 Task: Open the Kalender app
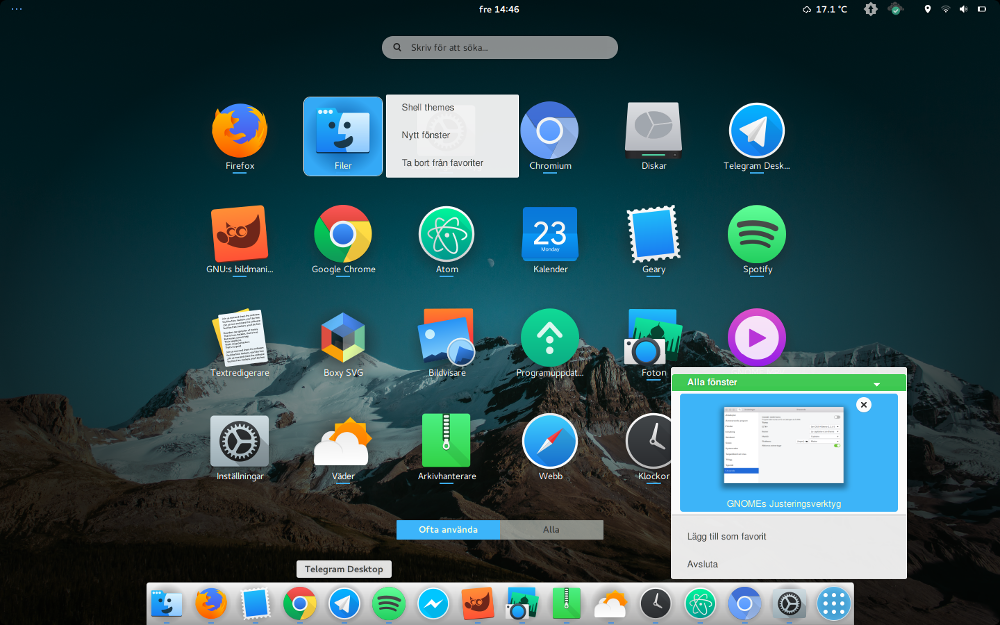(550, 240)
